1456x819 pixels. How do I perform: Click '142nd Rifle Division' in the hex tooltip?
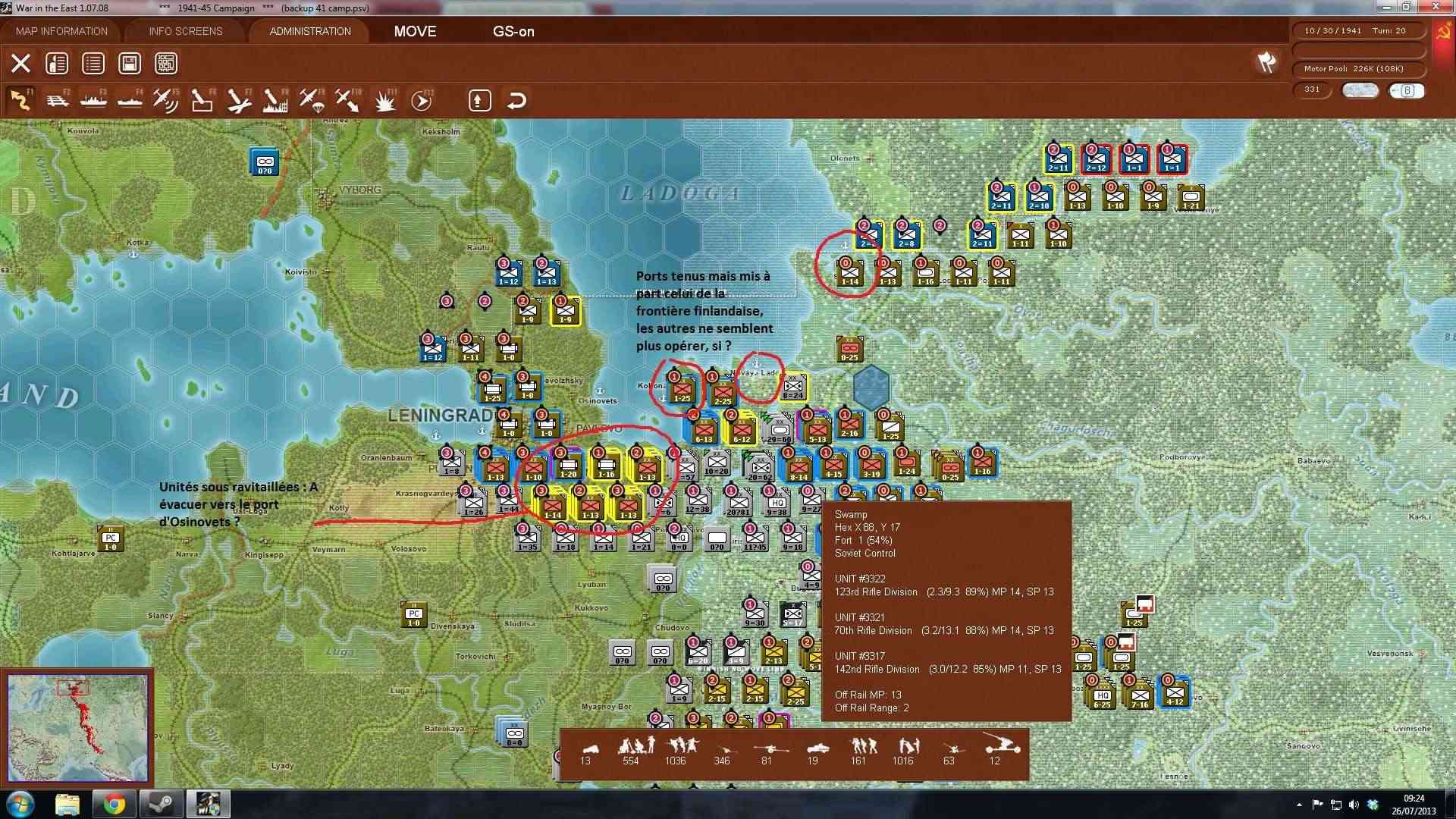tap(877, 669)
